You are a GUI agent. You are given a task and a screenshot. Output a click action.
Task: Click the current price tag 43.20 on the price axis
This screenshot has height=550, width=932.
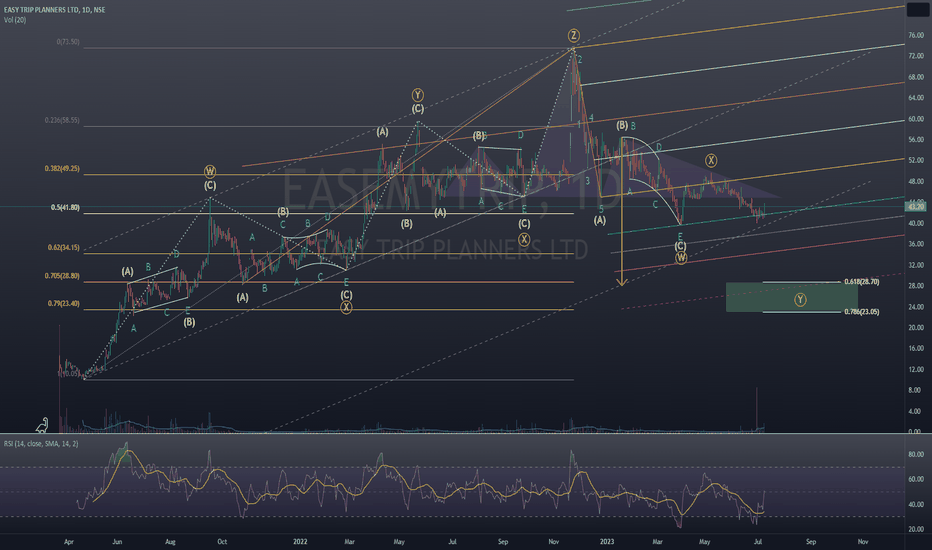point(915,207)
